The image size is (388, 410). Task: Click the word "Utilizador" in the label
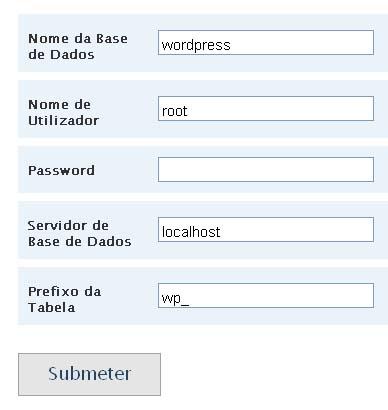tap(63, 120)
